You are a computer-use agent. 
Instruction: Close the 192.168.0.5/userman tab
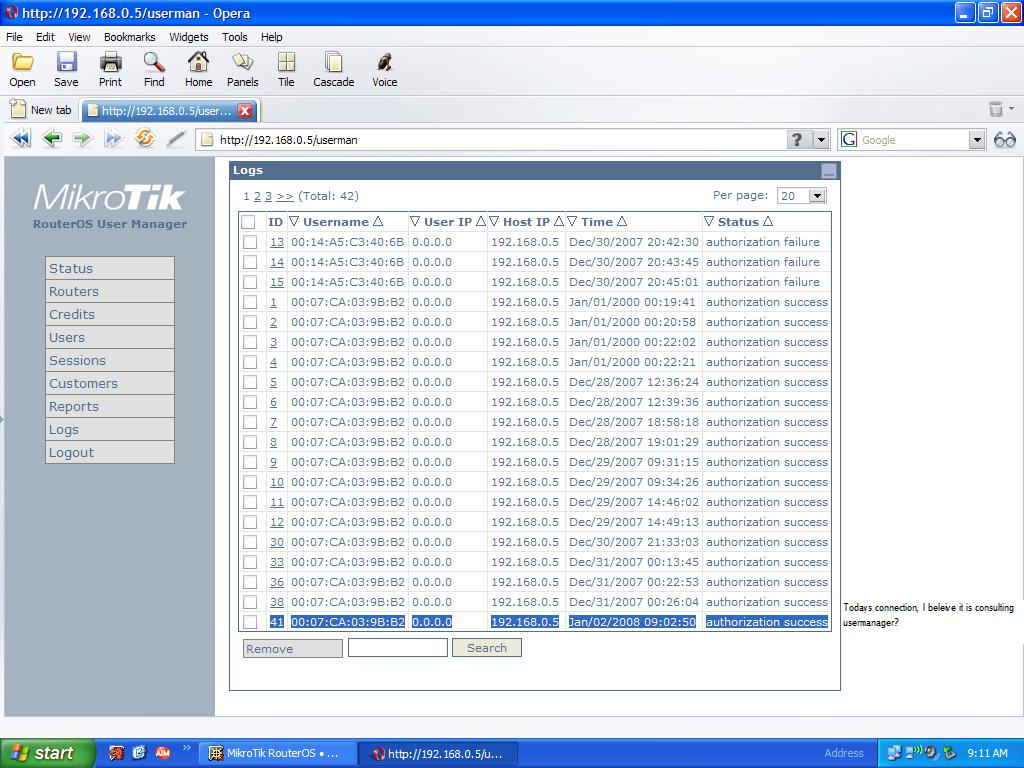tap(245, 111)
